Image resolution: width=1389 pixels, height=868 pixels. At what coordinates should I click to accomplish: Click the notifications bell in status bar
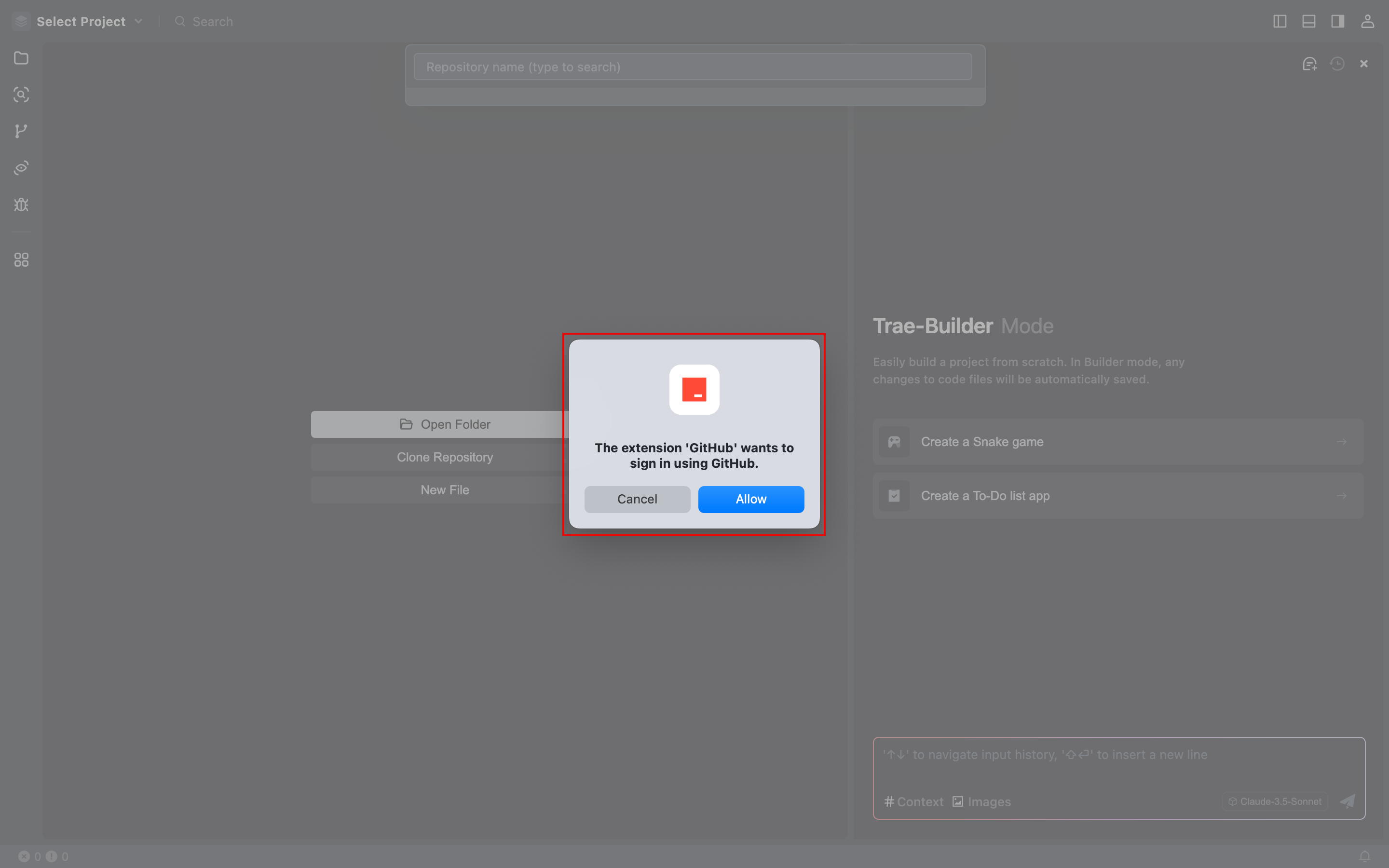click(1365, 856)
